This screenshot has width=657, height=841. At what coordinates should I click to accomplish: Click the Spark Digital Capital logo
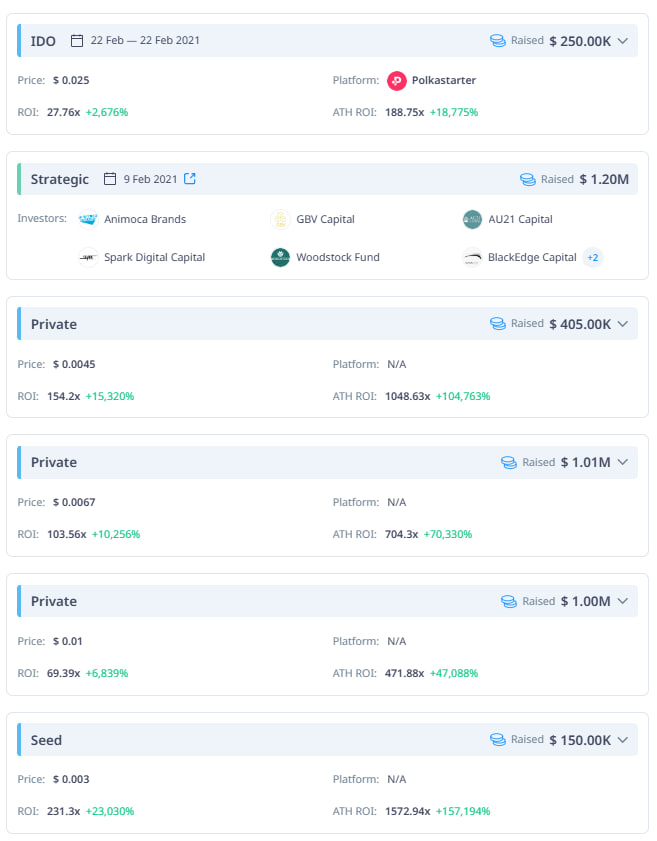coord(87,257)
